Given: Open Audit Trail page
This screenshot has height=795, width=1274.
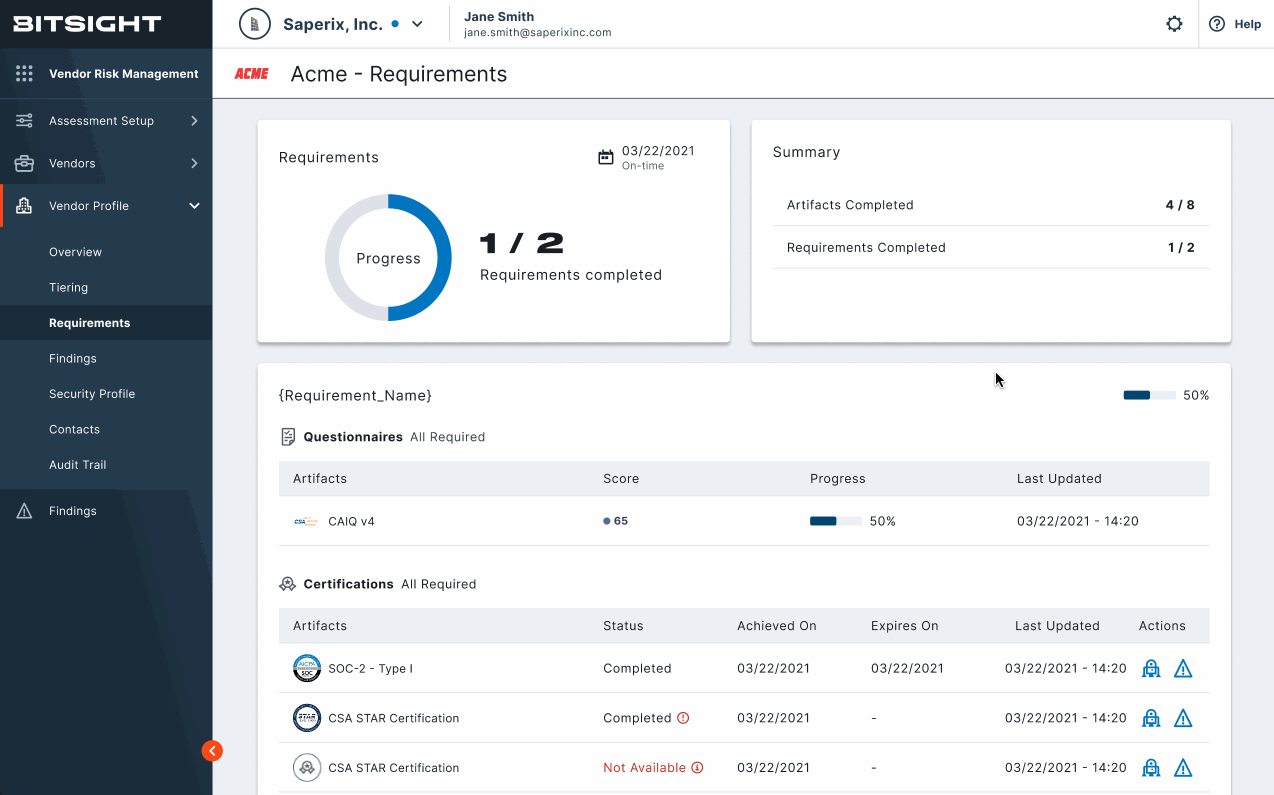Looking at the screenshot, I should pos(77,465).
